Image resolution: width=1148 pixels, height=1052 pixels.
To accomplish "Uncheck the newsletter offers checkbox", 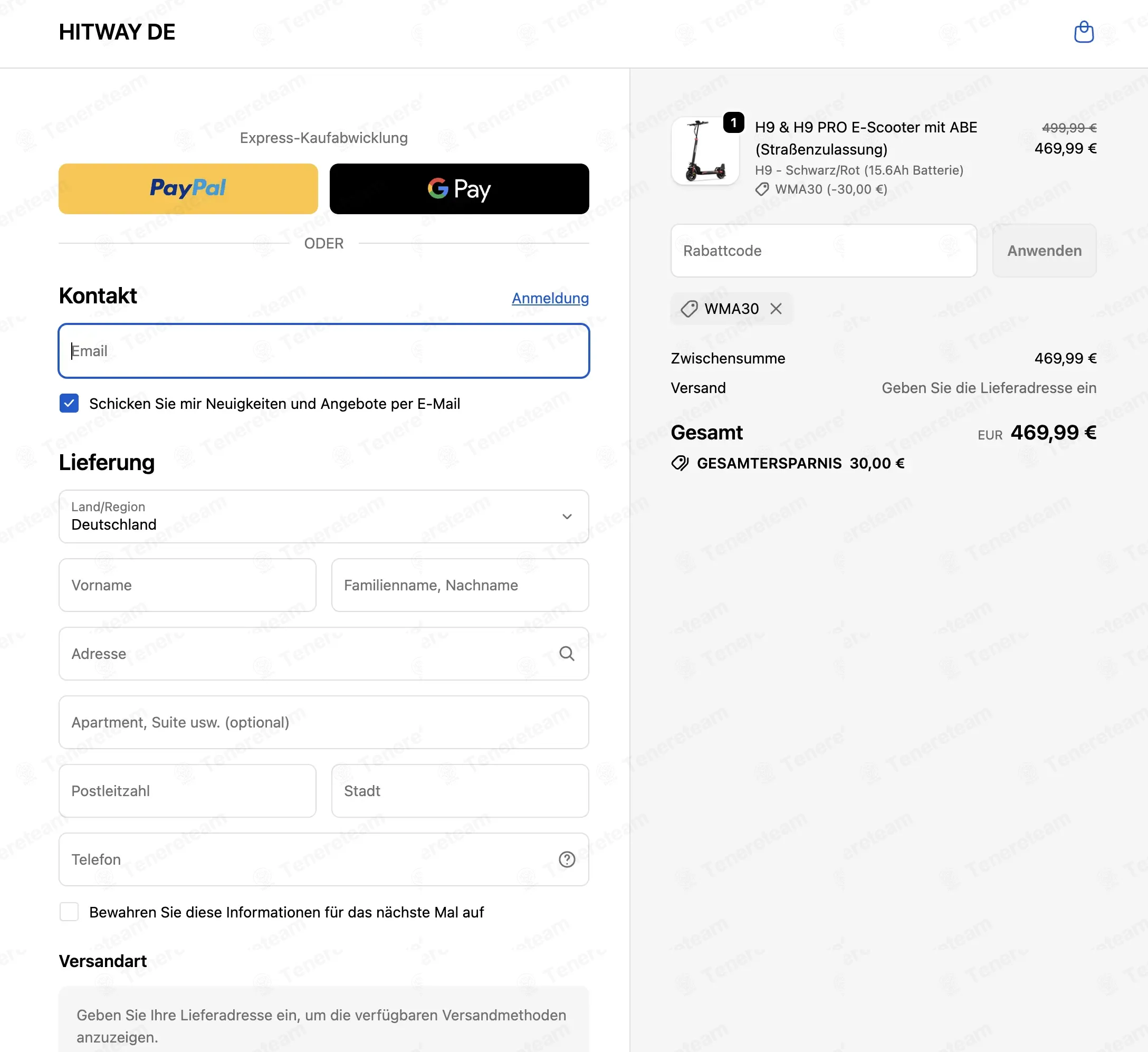I will coord(69,403).
